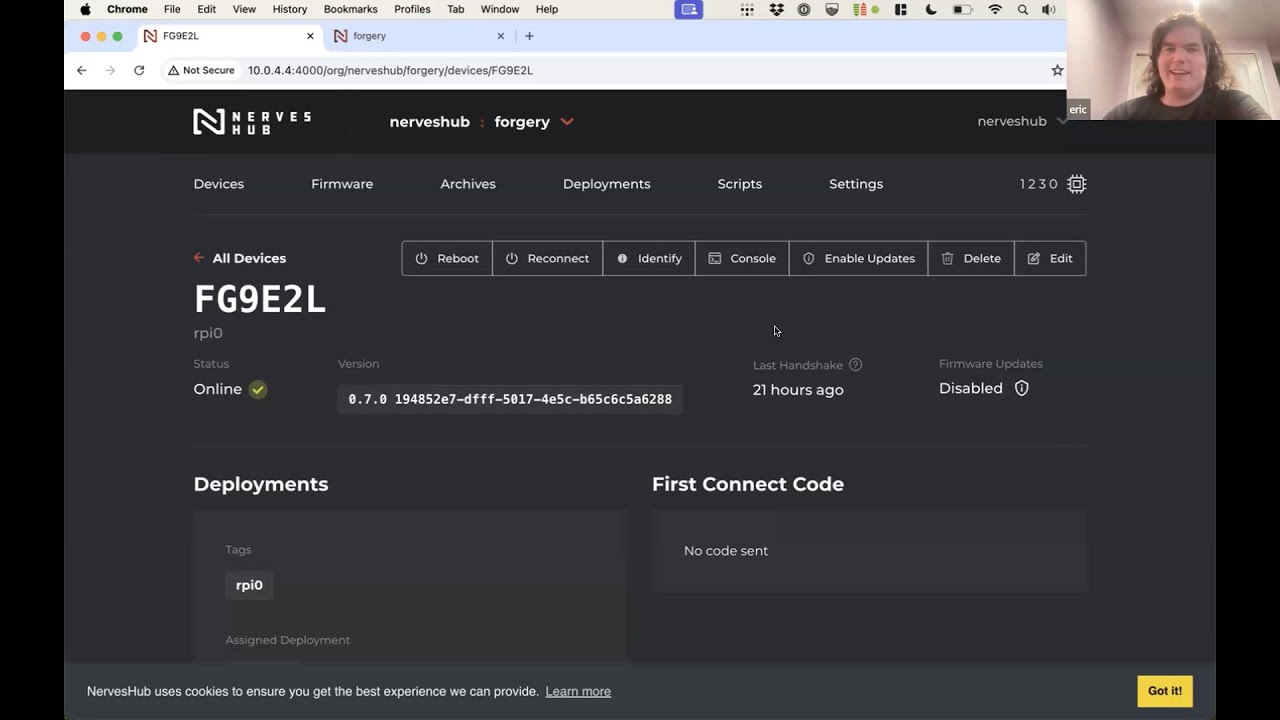Open the Apple menu

click(85, 9)
